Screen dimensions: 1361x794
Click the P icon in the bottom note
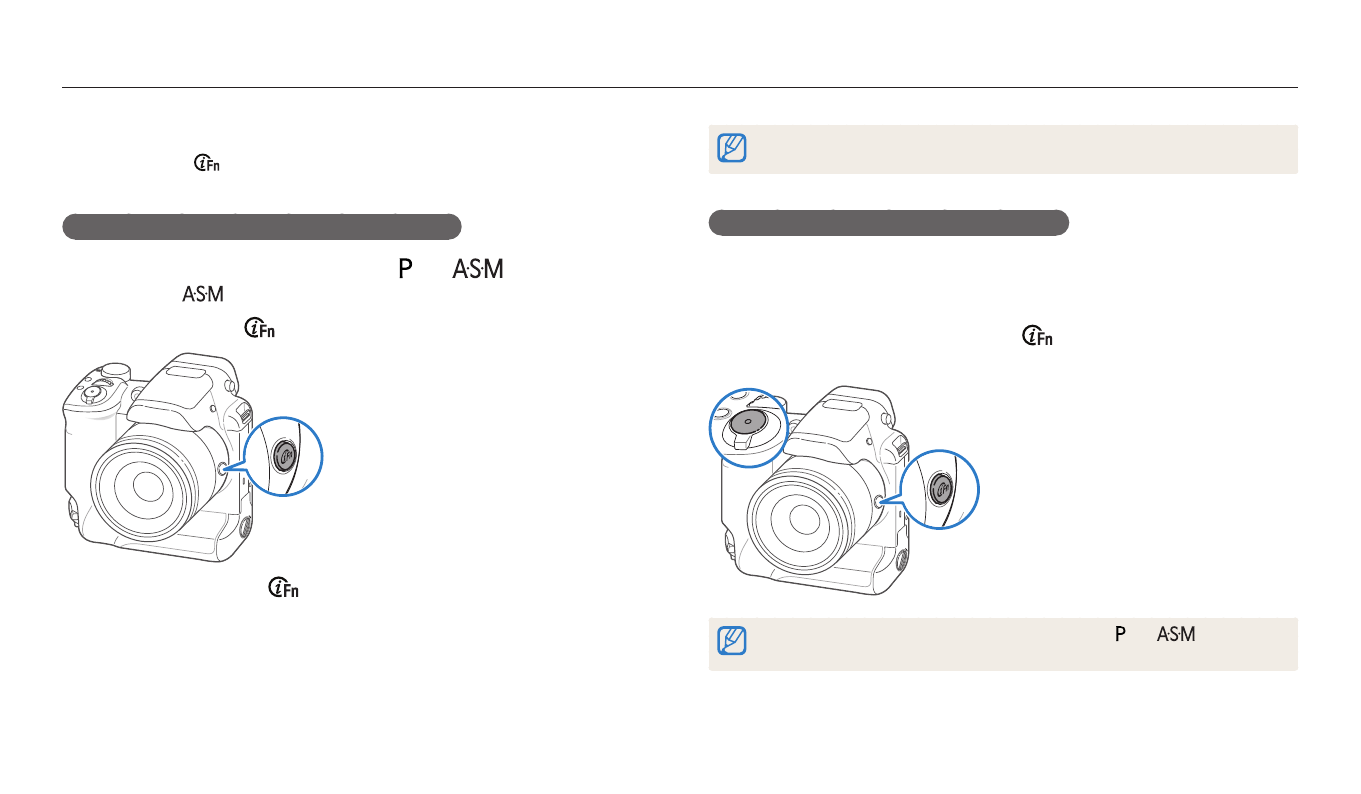tap(1121, 633)
